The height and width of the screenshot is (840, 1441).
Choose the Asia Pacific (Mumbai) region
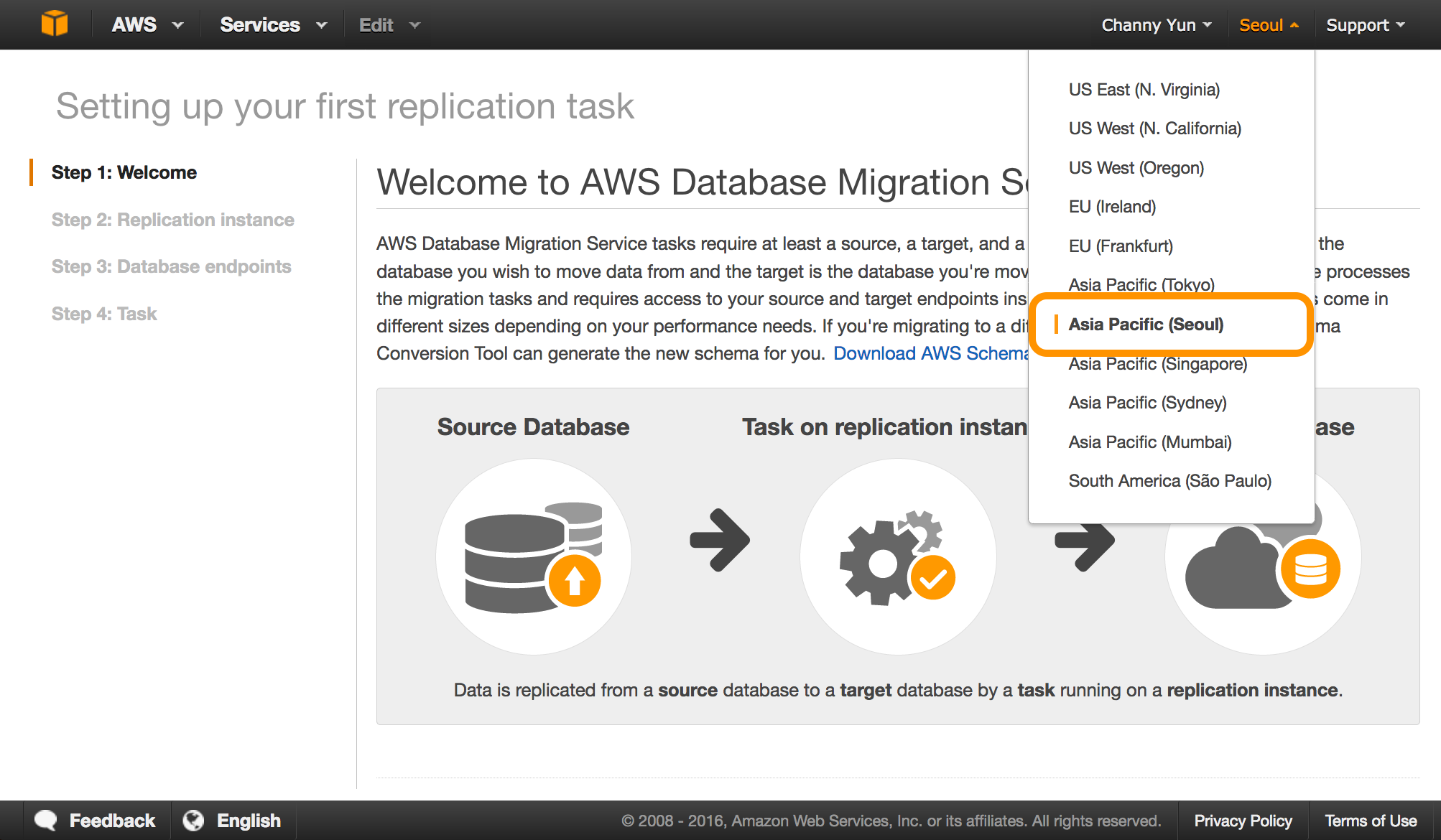[1149, 442]
